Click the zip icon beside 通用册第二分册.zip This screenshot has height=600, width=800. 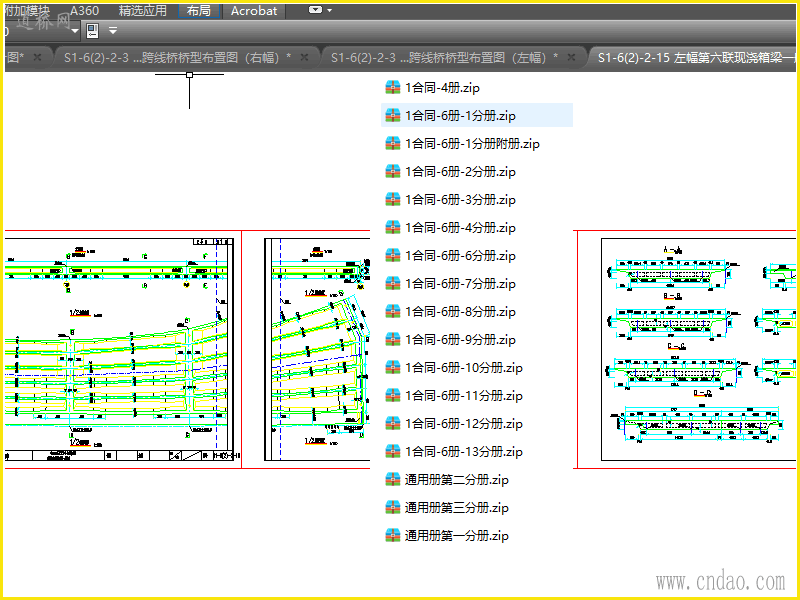click(393, 480)
